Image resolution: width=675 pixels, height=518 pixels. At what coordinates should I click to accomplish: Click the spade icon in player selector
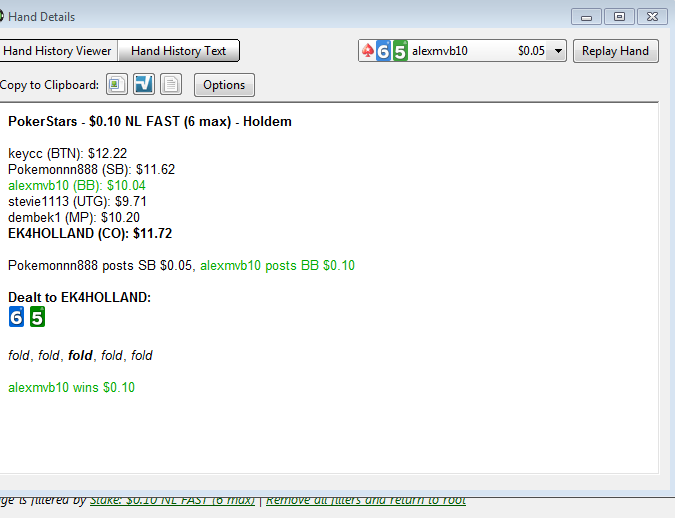tap(368, 51)
